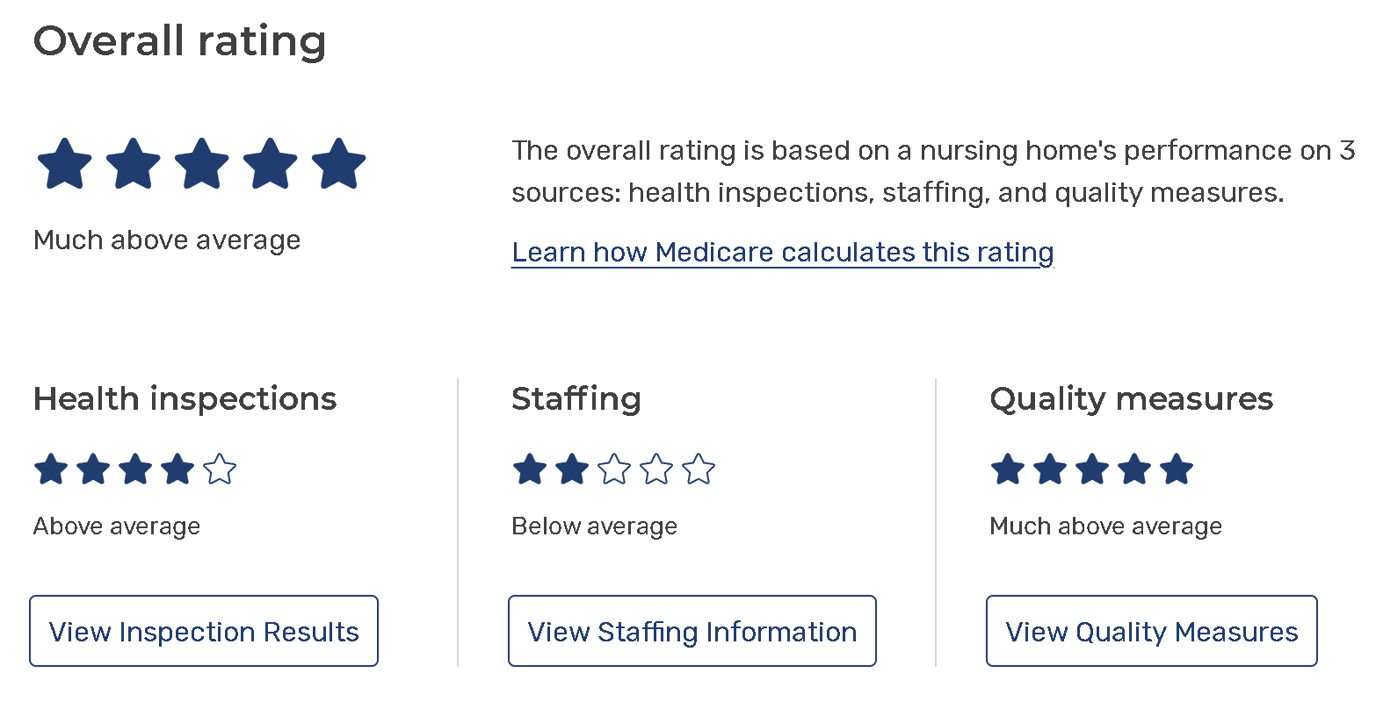This screenshot has width=1376, height=716.
Task: Click the Health inspections heading
Action: tap(185, 399)
